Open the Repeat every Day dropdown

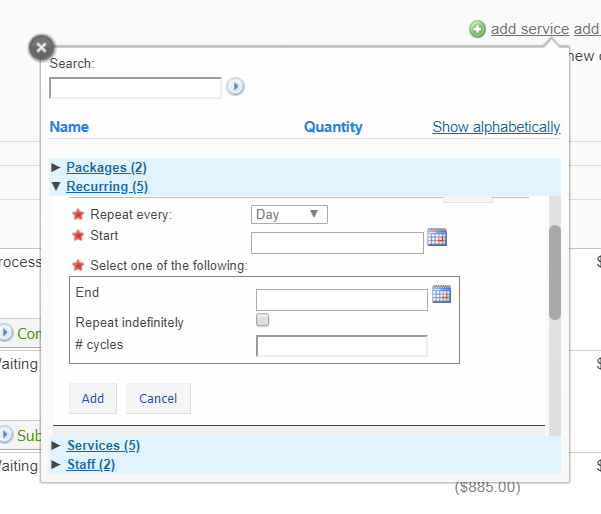(288, 214)
